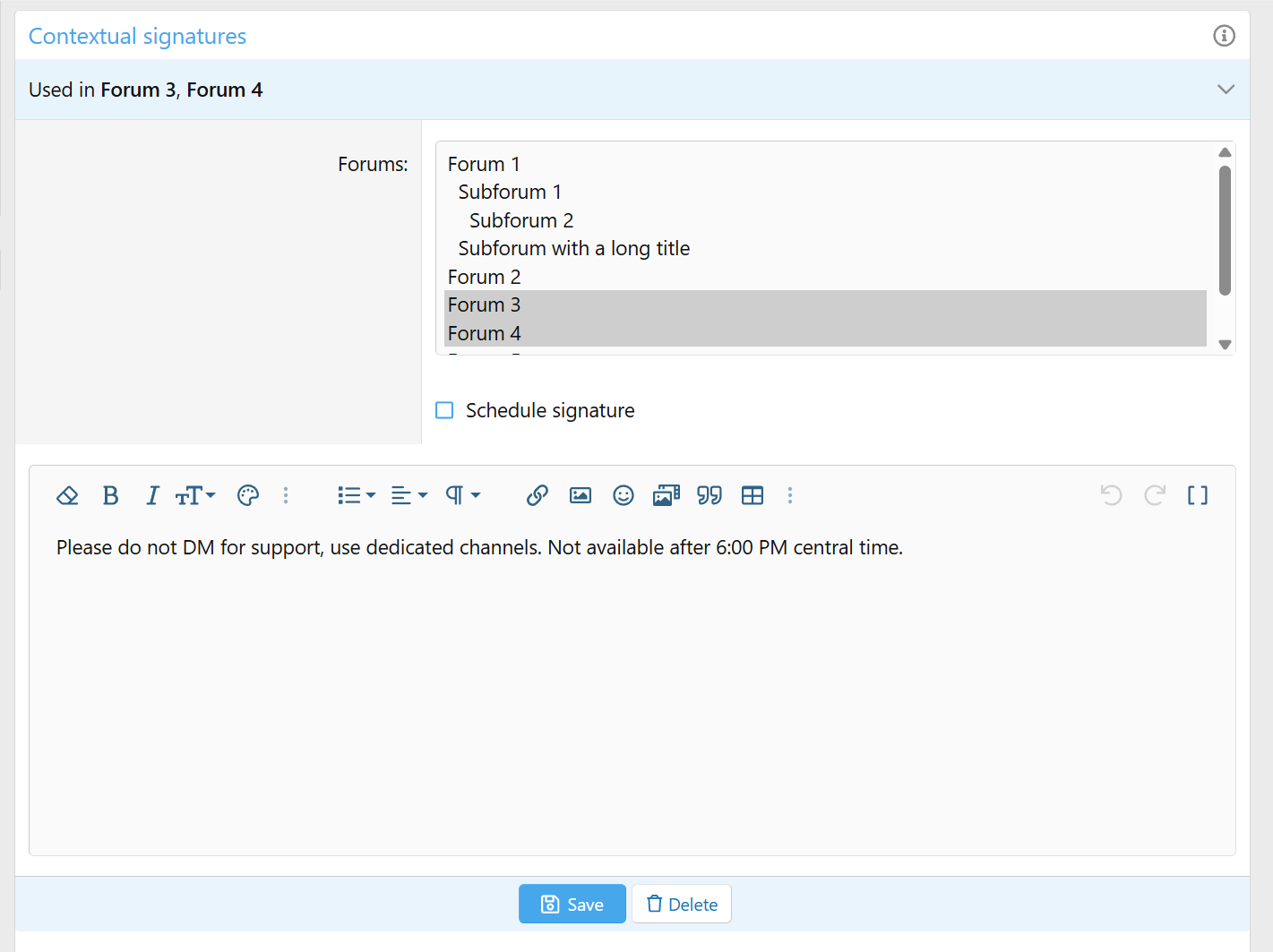Collapse the Used in Forum 3, Forum 4 section
Screen dimensions: 1273x952
click(x=1226, y=90)
